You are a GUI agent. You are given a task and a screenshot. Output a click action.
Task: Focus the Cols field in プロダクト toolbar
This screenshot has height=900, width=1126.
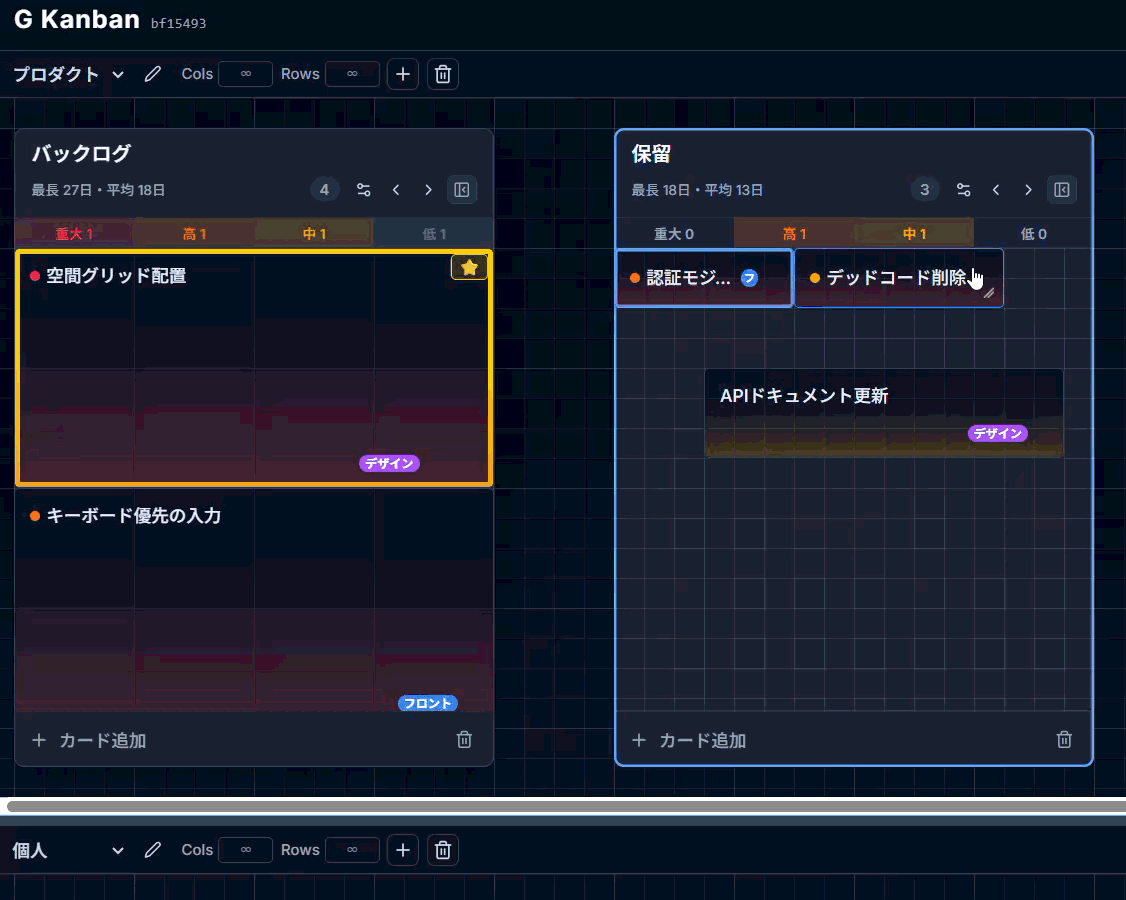click(246, 74)
